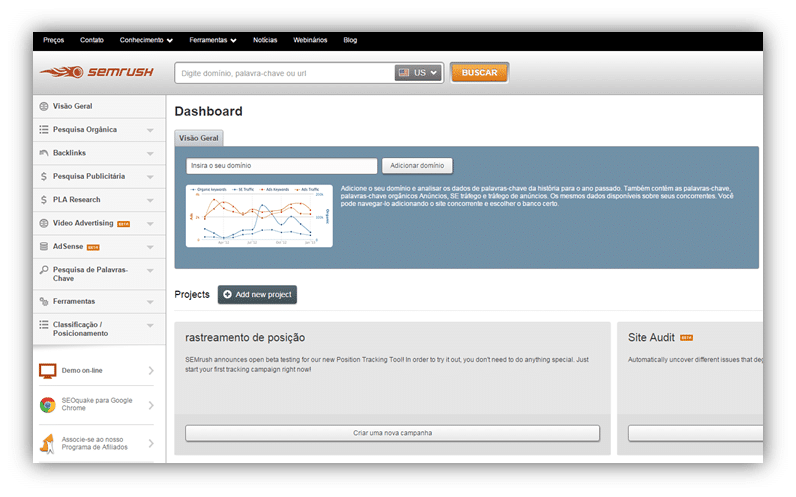This screenshot has height=497, width=796.
Task: Click the Backlinks link icon
Action: pyautogui.click(x=44, y=153)
